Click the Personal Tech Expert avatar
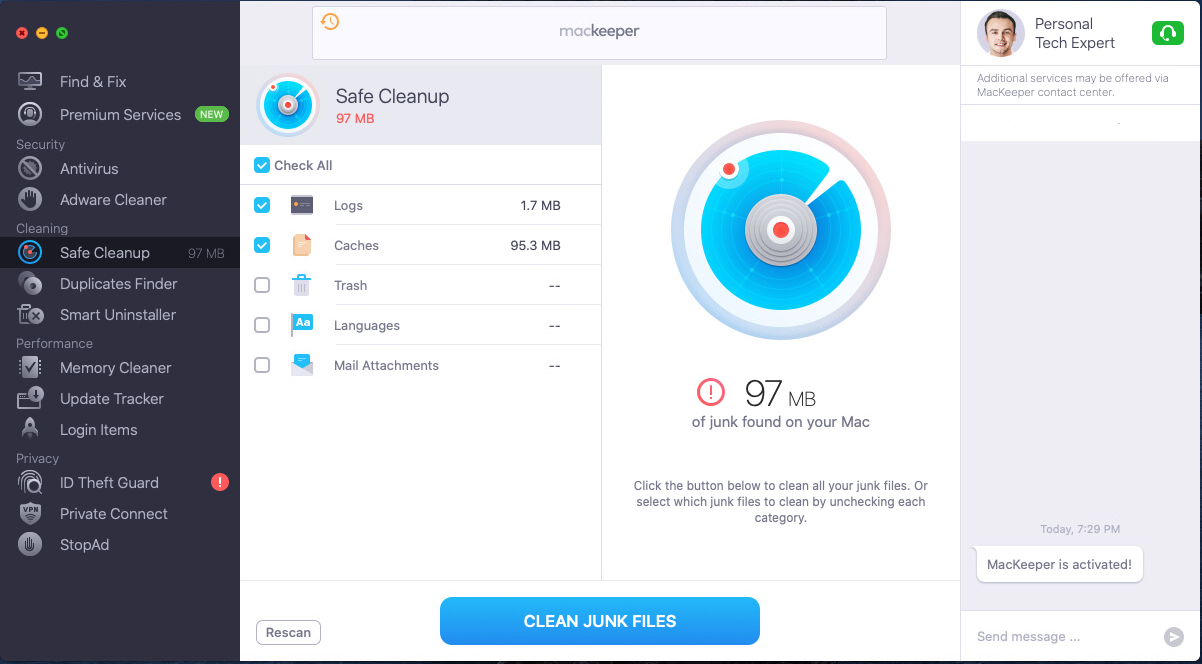The image size is (1202, 664). 1000,34
